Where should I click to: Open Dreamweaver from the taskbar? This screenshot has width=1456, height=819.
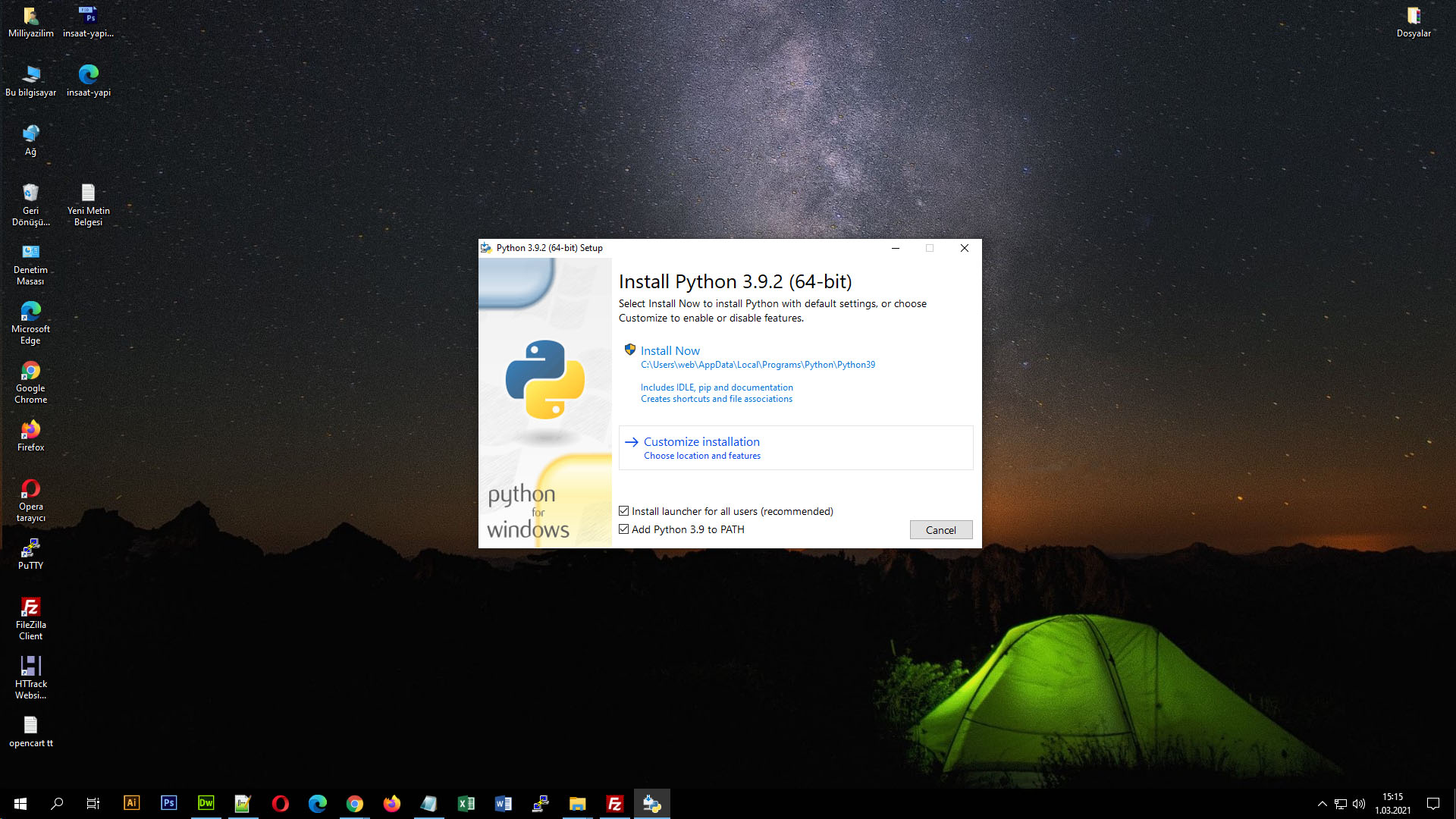point(206,803)
